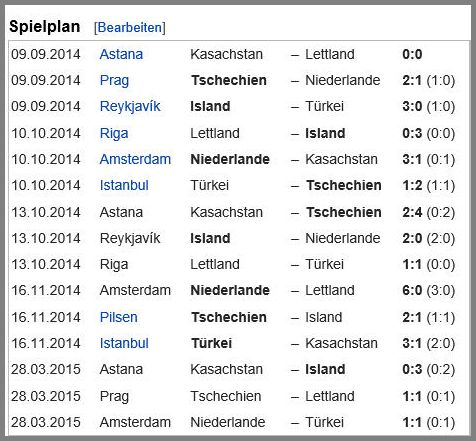
Task: Select the Spielplan heading text
Action: [x=45, y=27]
